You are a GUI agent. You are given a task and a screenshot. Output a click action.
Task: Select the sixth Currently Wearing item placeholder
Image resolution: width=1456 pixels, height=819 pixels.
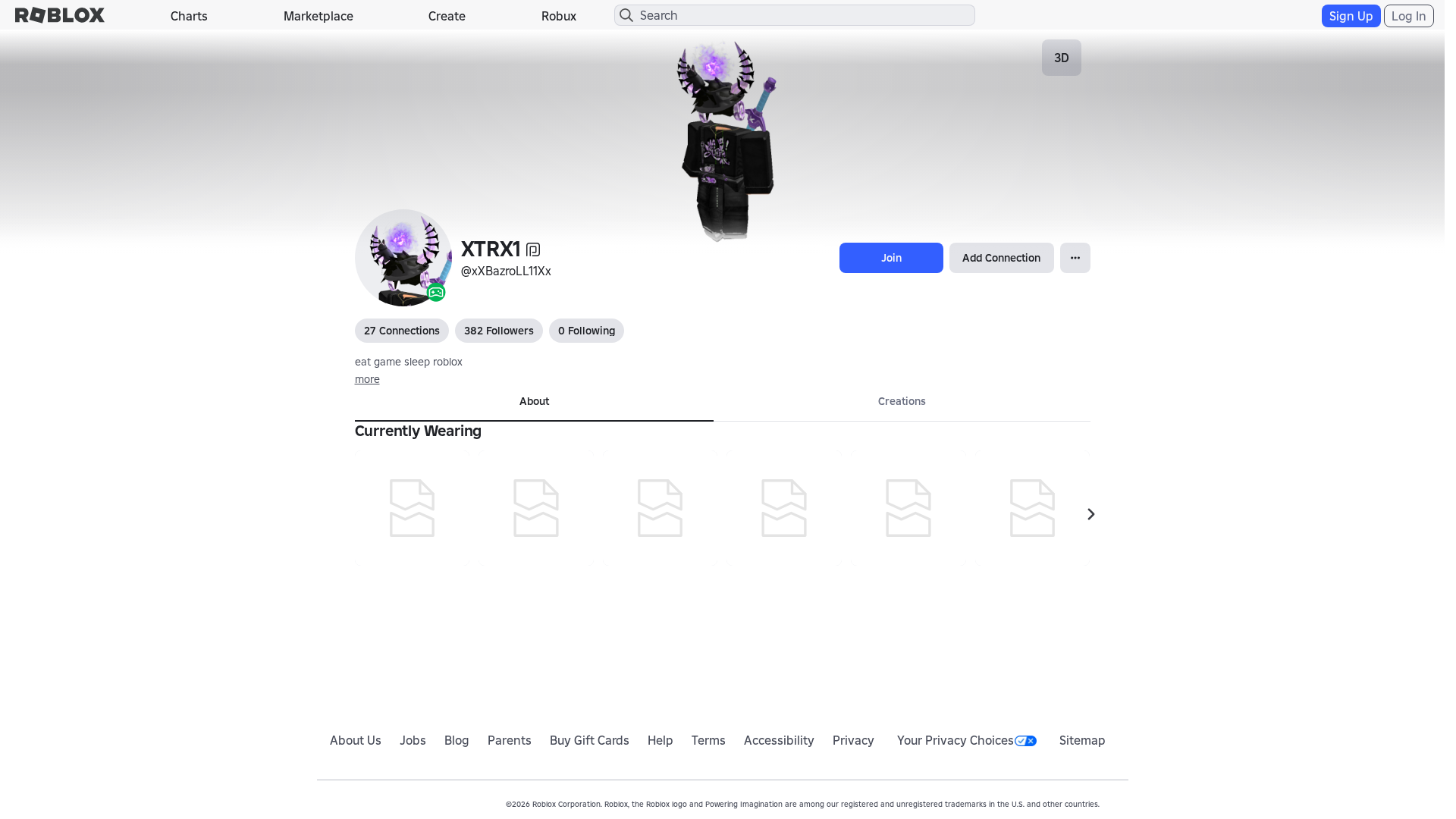pyautogui.click(x=1032, y=508)
